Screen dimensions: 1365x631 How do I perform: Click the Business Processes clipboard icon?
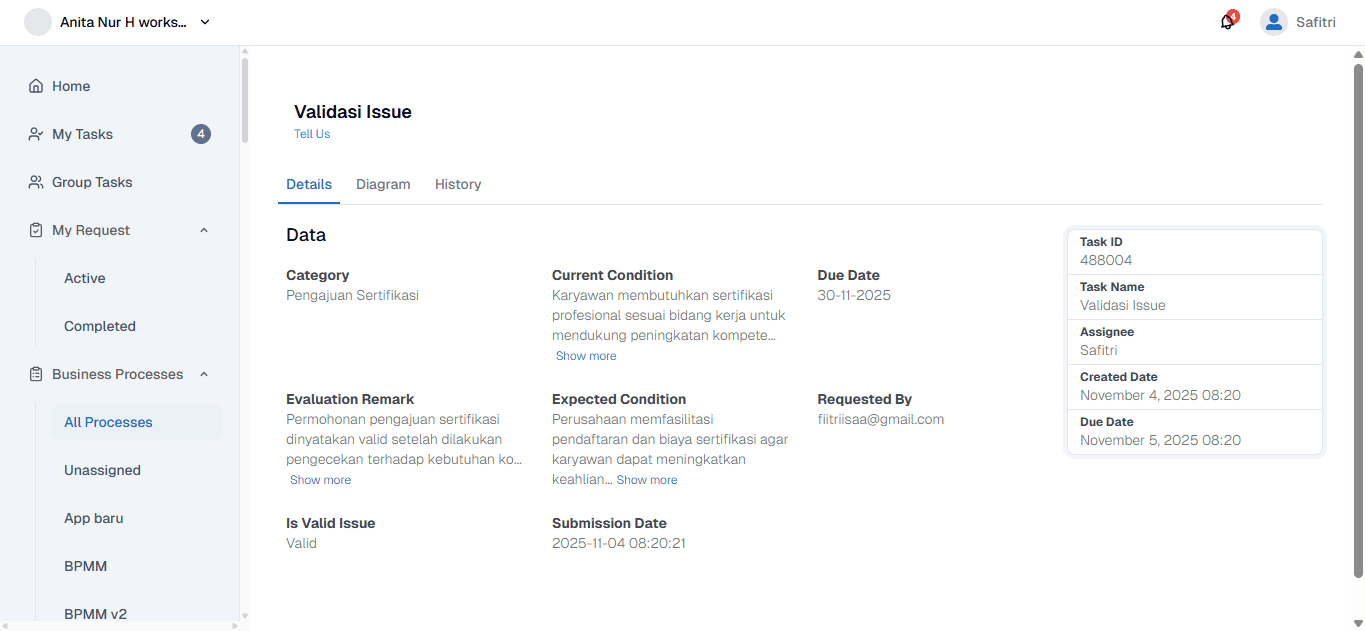(36, 374)
